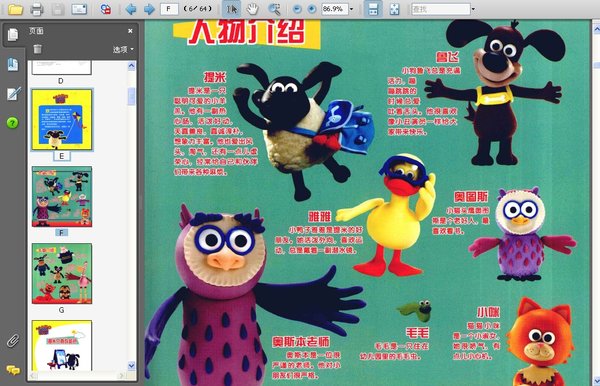Click the zoom in plus button
The image size is (600, 386).
312,9
